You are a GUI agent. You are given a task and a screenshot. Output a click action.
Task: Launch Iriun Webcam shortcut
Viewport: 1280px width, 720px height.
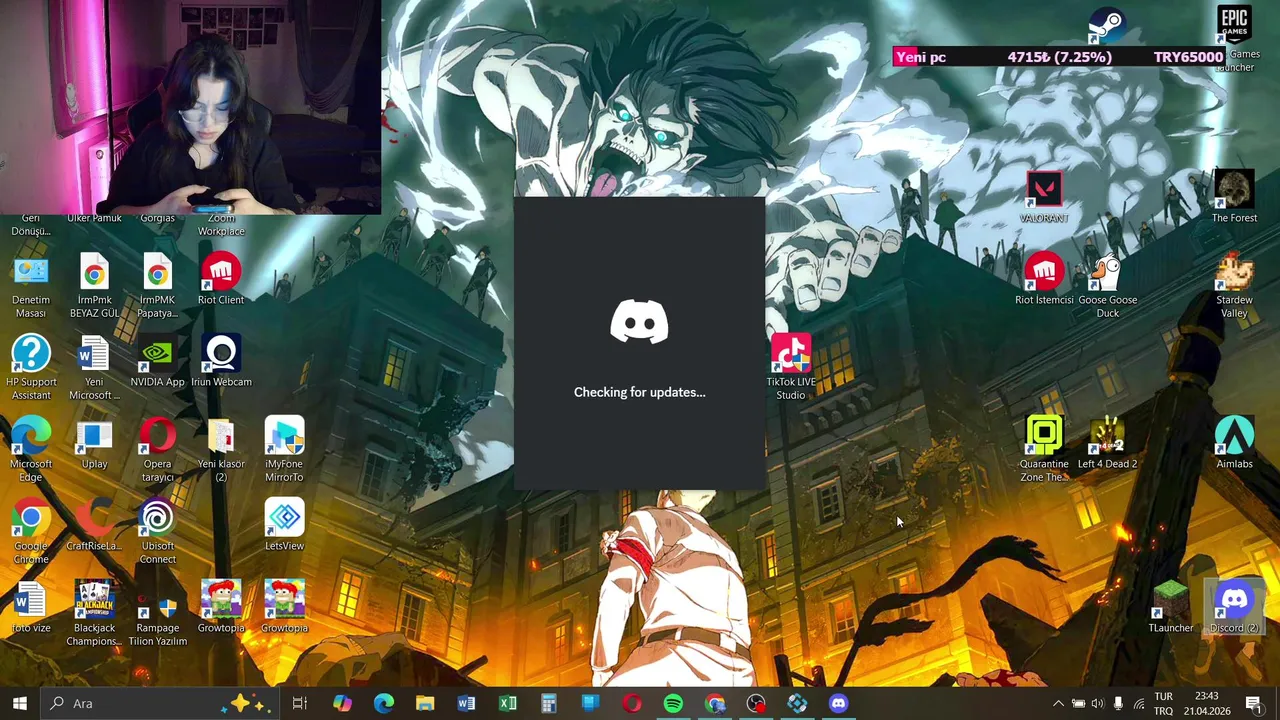221,361
